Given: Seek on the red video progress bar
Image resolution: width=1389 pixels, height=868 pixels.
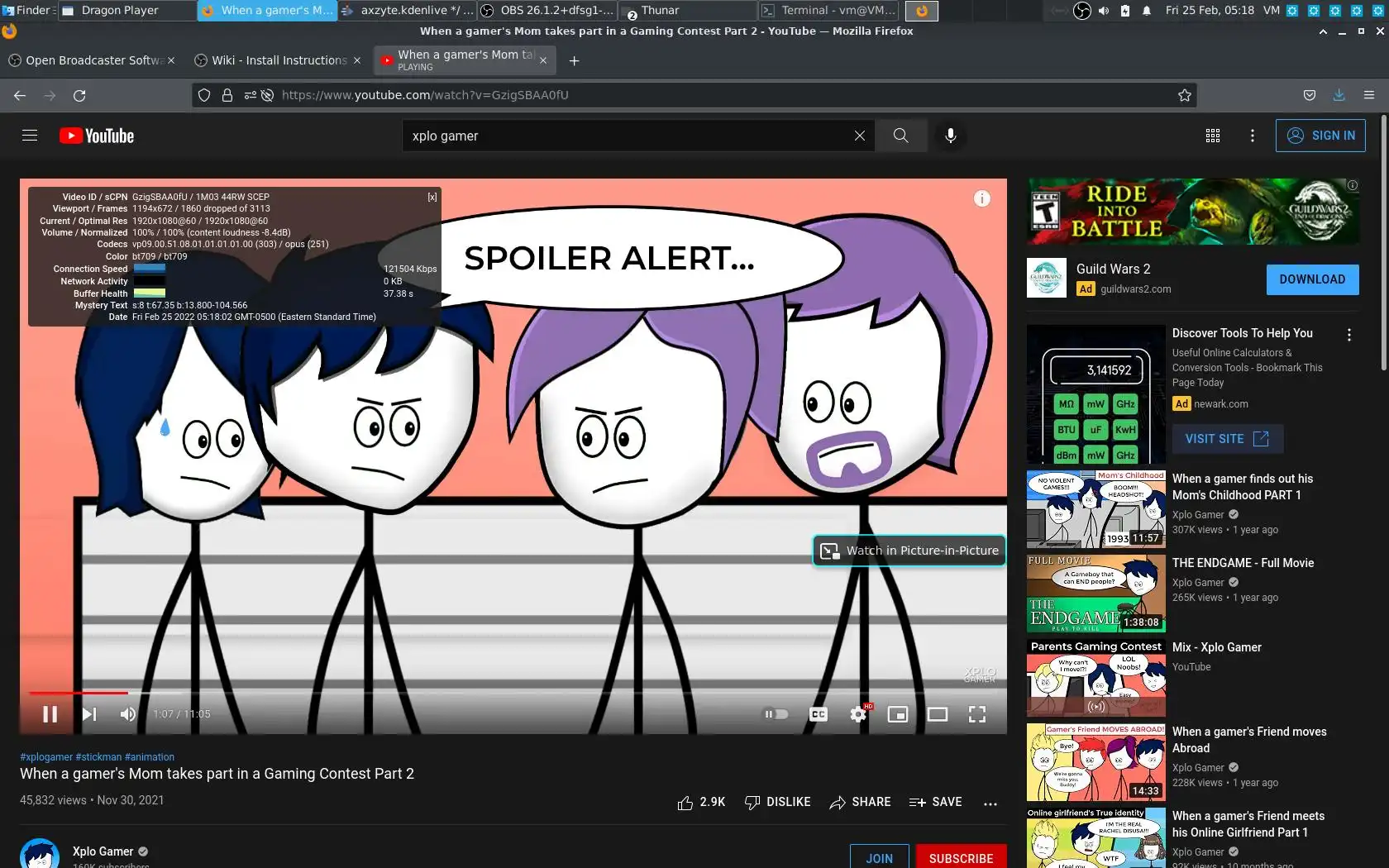Looking at the screenshot, I should 513,693.
